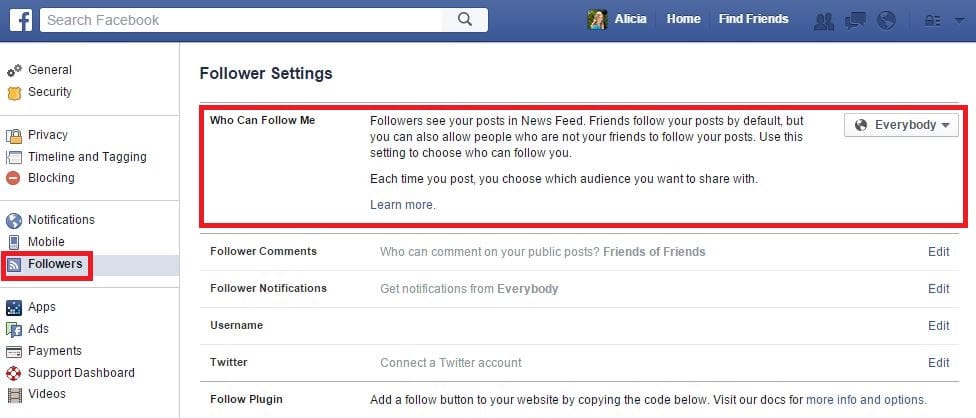The image size is (976, 418).
Task: Click the Videos film icon
Action: click(x=14, y=394)
